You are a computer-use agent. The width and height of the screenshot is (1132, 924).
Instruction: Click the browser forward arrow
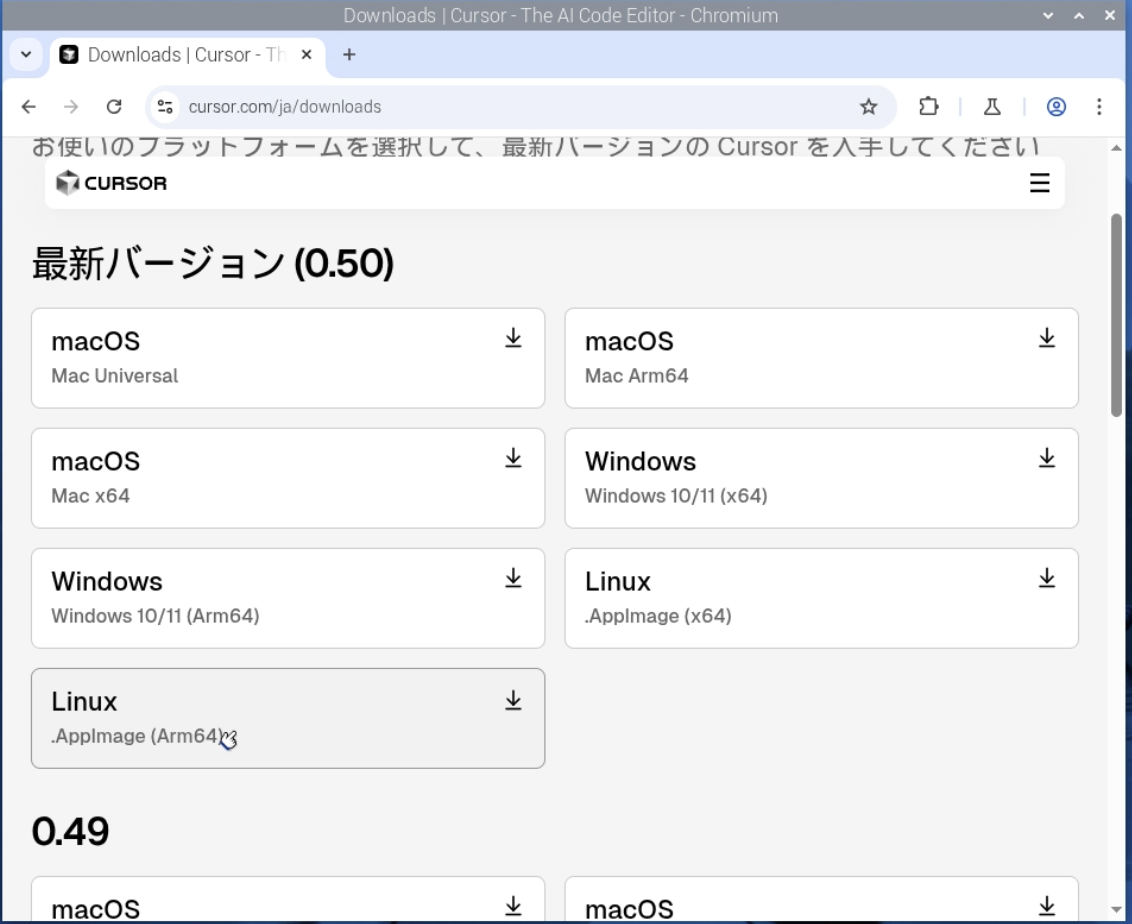[71, 107]
